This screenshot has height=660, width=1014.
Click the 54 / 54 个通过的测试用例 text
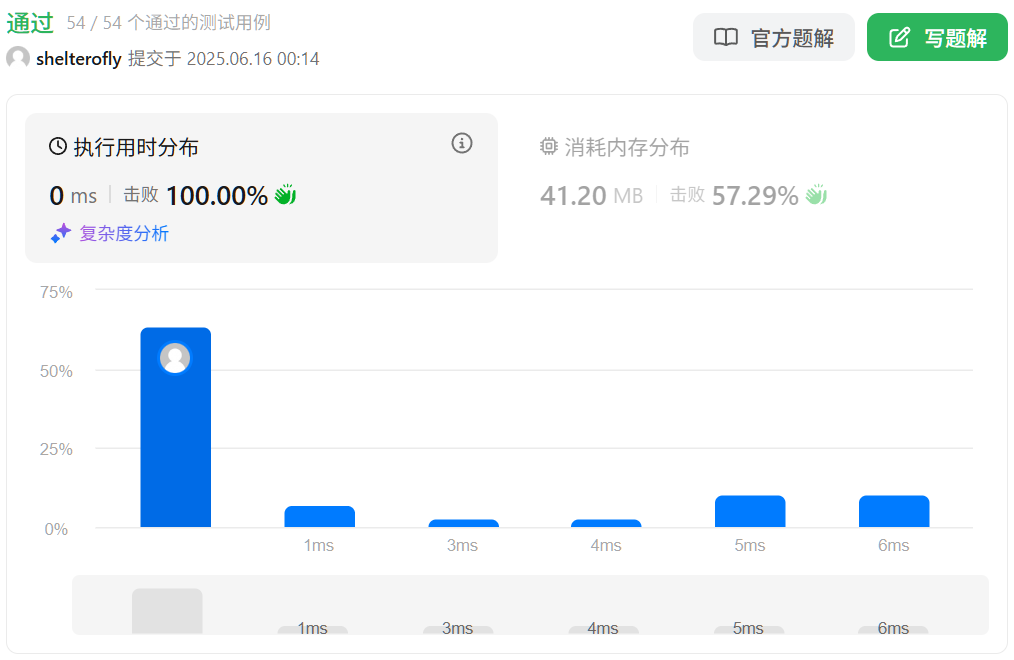pyautogui.click(x=168, y=23)
